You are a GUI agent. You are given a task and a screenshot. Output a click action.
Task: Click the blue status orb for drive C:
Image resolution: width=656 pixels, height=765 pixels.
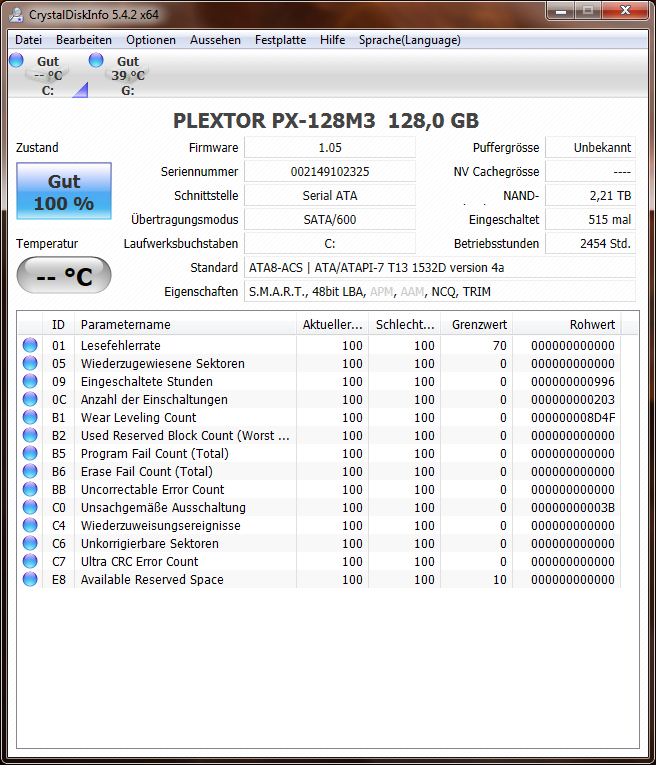point(16,60)
